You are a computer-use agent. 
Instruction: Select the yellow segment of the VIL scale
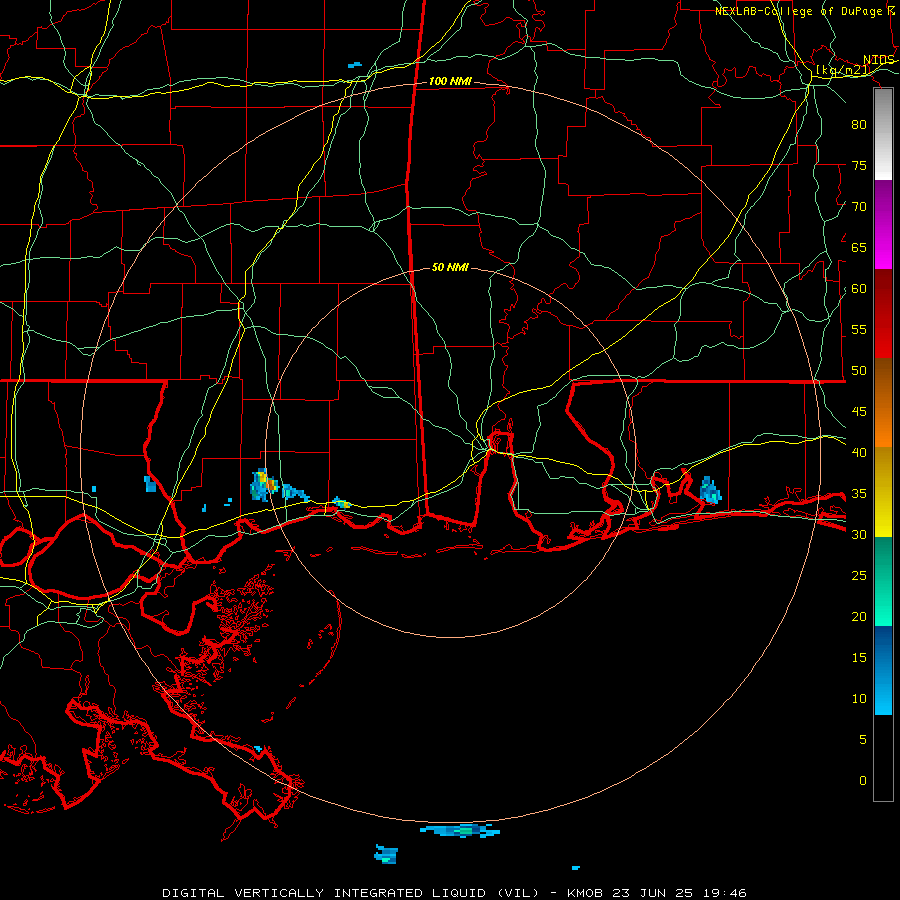coord(883,492)
